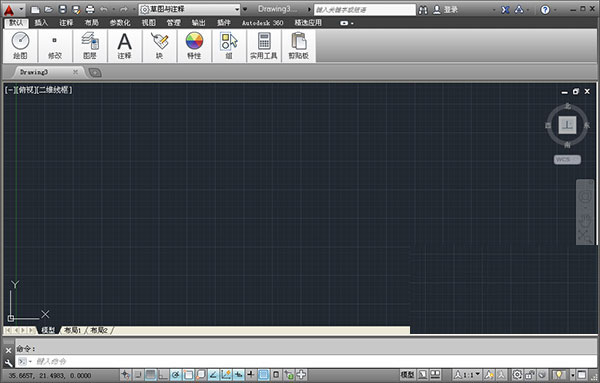Open annotation scale 1:1 dropdown
The image size is (600, 383).
pyautogui.click(x=467, y=375)
